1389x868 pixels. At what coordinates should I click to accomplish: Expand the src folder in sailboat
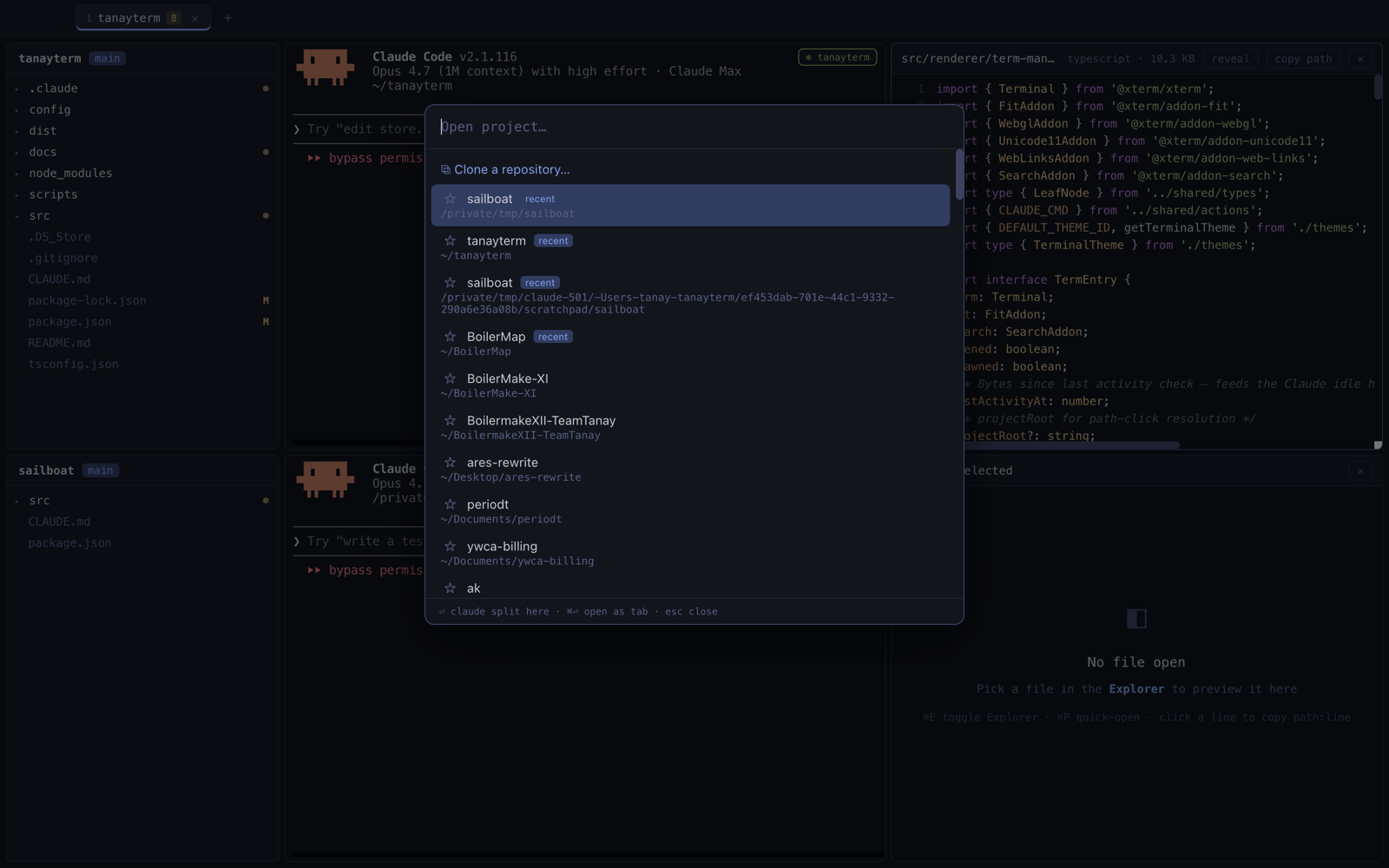(x=17, y=501)
